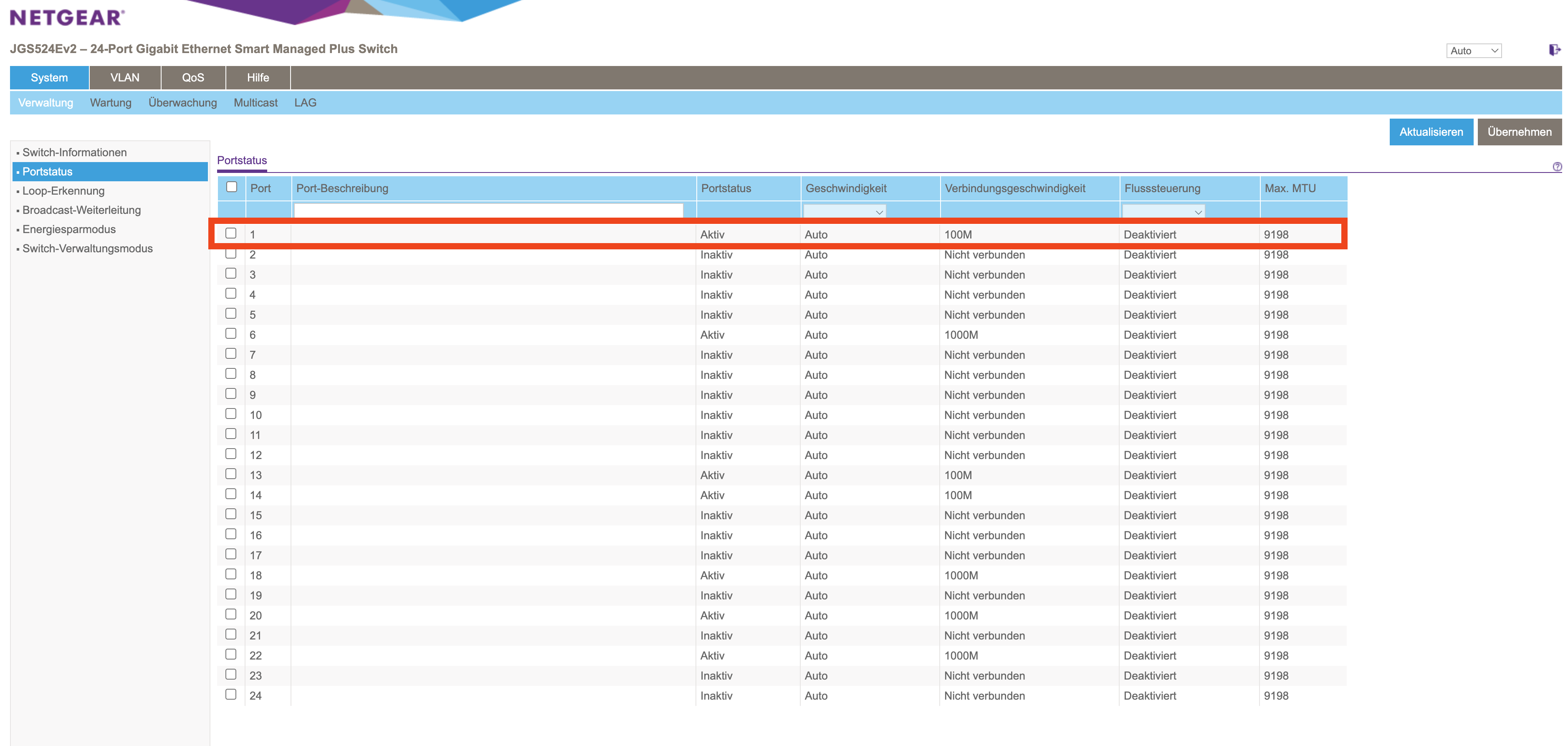The image size is (1568, 746).
Task: Check the checkbox for port 6
Action: [231, 334]
